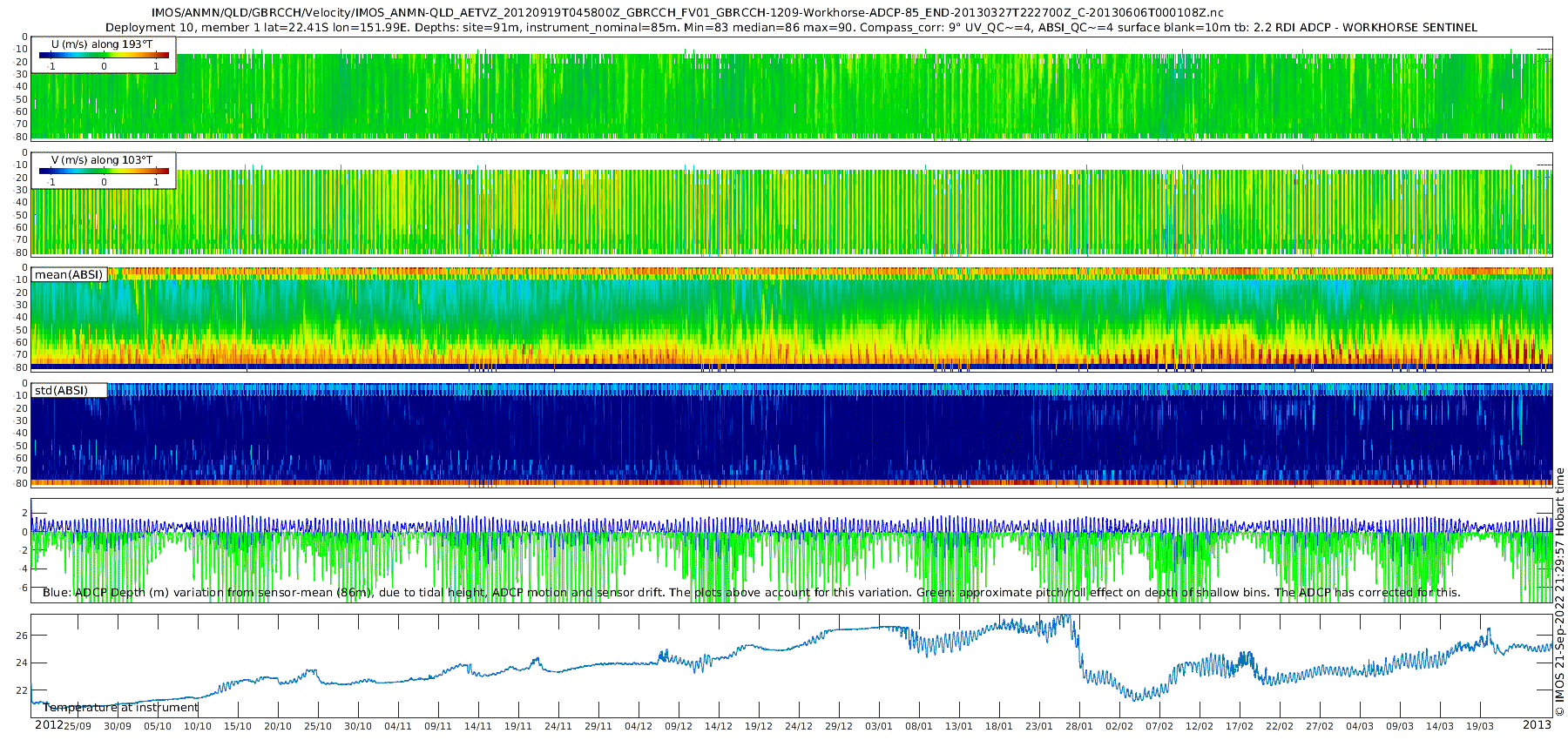Screen dimensions: 1568x740
Task: Select the 04/12 date tick label
Action: coord(639,726)
